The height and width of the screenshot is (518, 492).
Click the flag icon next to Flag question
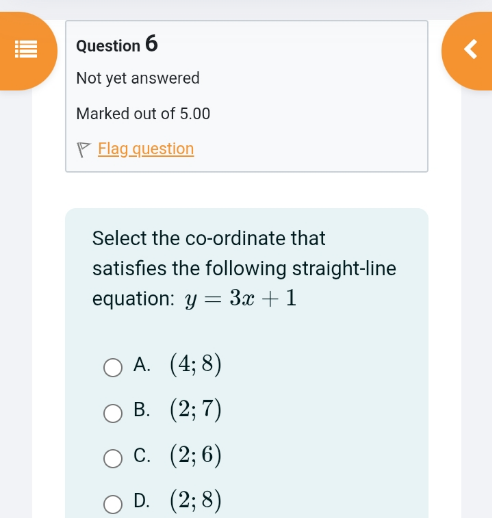[83, 149]
